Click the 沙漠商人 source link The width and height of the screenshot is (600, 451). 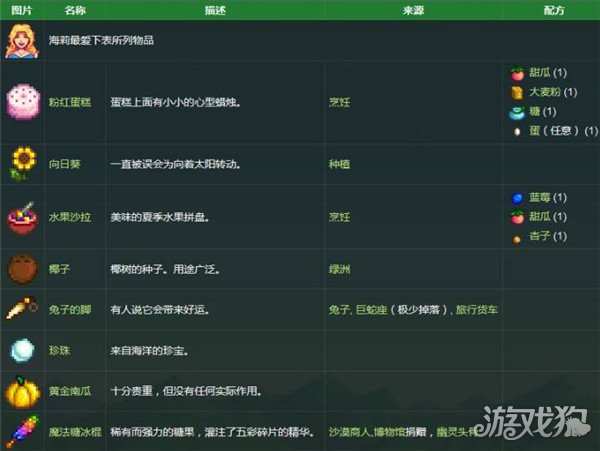coord(349,432)
